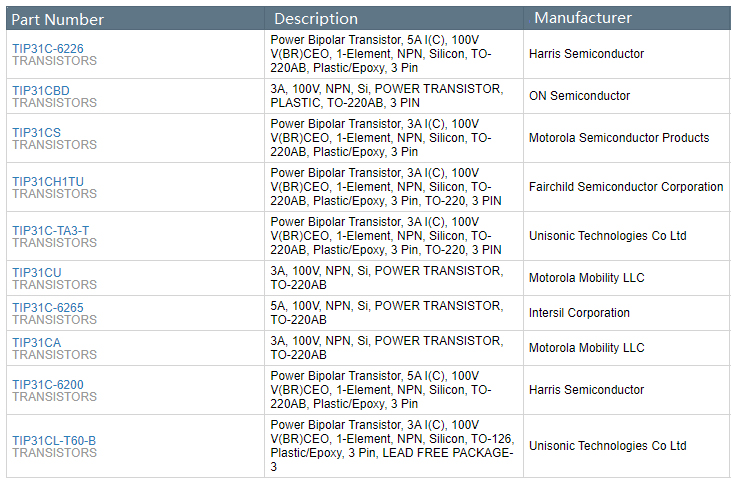Select the TIP31C-TA3-T part link
This screenshot has width=731, height=484.
[50, 230]
